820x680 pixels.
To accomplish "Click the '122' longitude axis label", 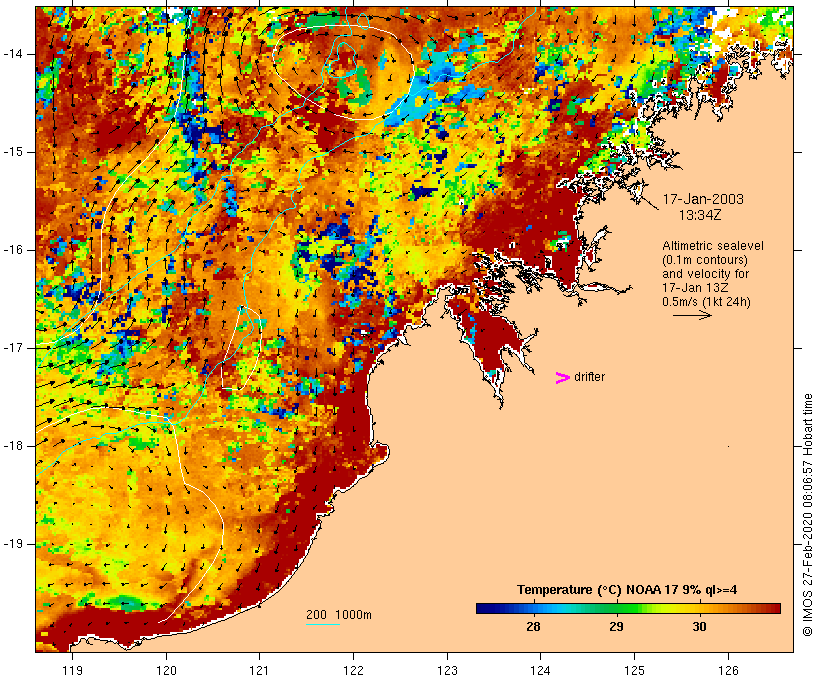I will tap(353, 670).
